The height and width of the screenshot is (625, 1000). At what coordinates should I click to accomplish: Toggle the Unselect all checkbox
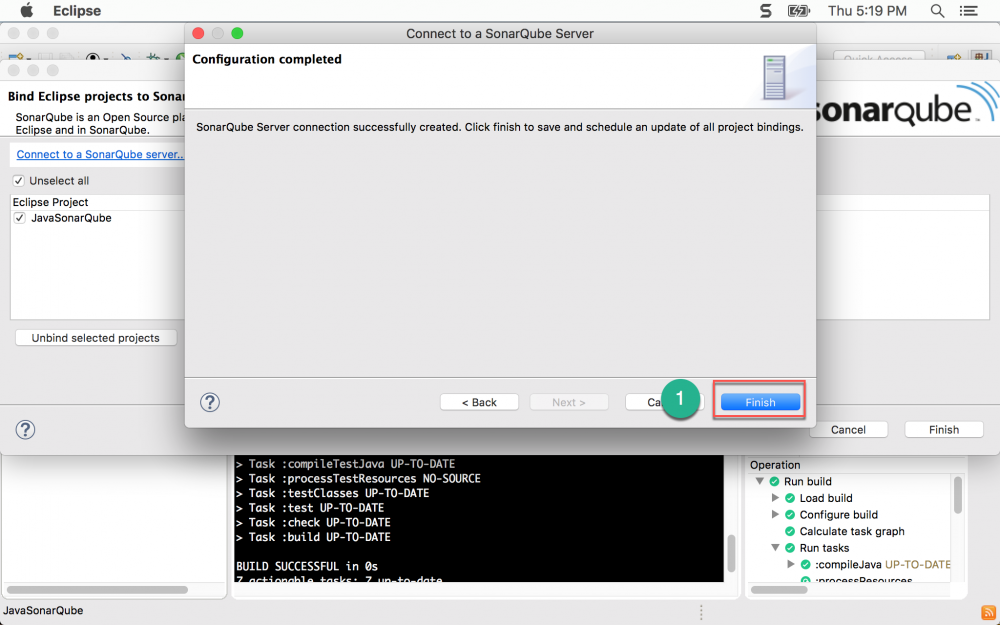(18, 180)
